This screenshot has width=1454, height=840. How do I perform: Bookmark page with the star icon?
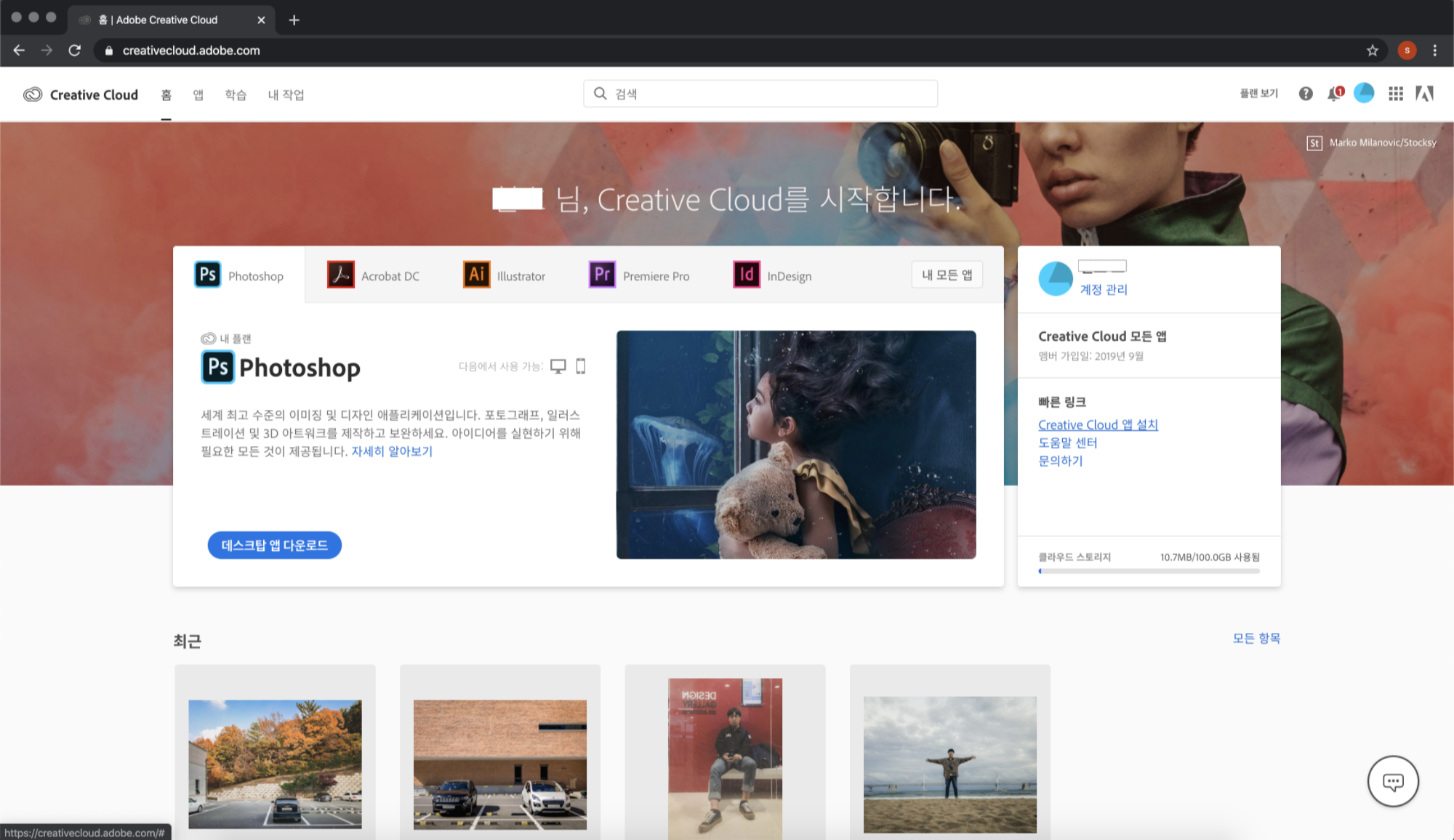click(1373, 50)
